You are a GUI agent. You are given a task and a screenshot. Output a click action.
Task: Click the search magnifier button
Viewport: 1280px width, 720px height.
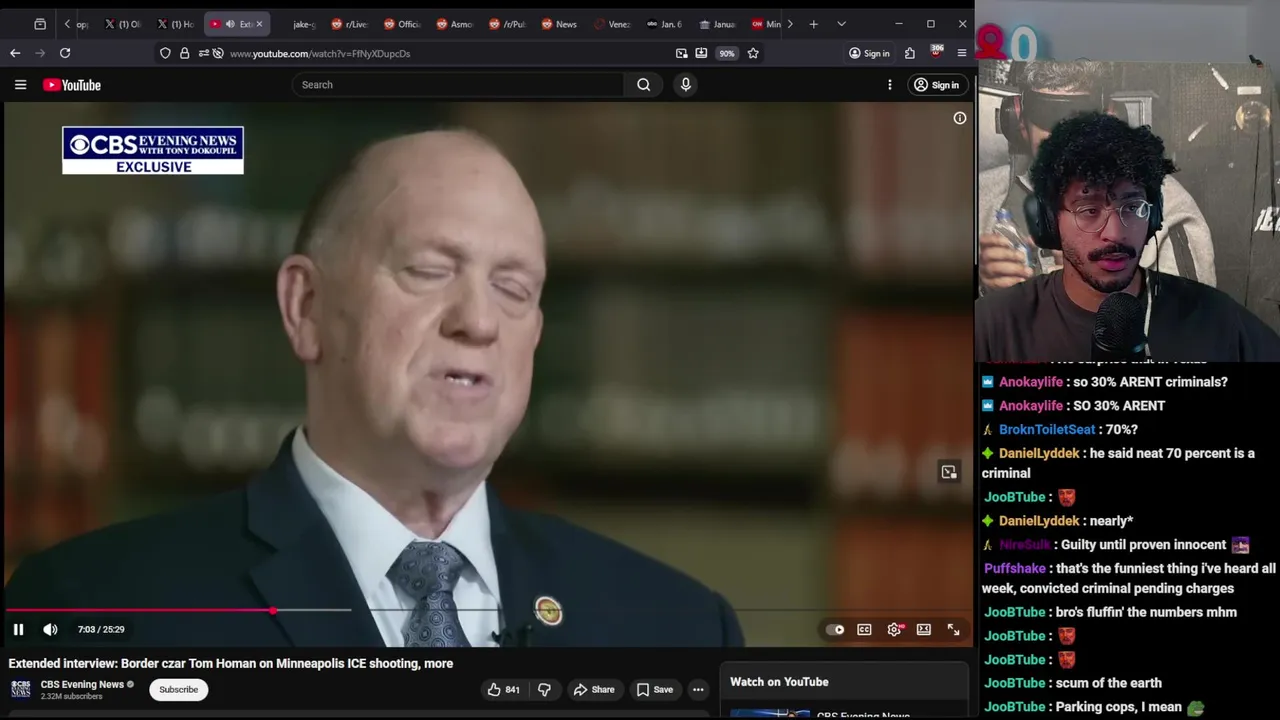[644, 85]
